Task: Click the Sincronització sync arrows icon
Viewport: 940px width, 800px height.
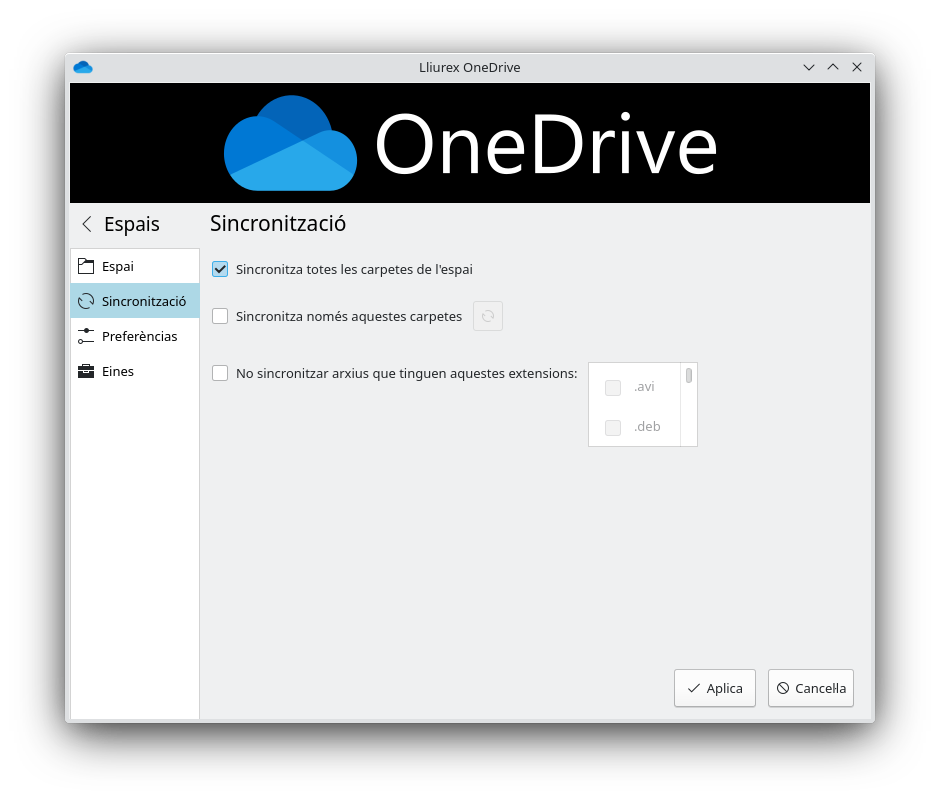Action: pyautogui.click(x=86, y=301)
